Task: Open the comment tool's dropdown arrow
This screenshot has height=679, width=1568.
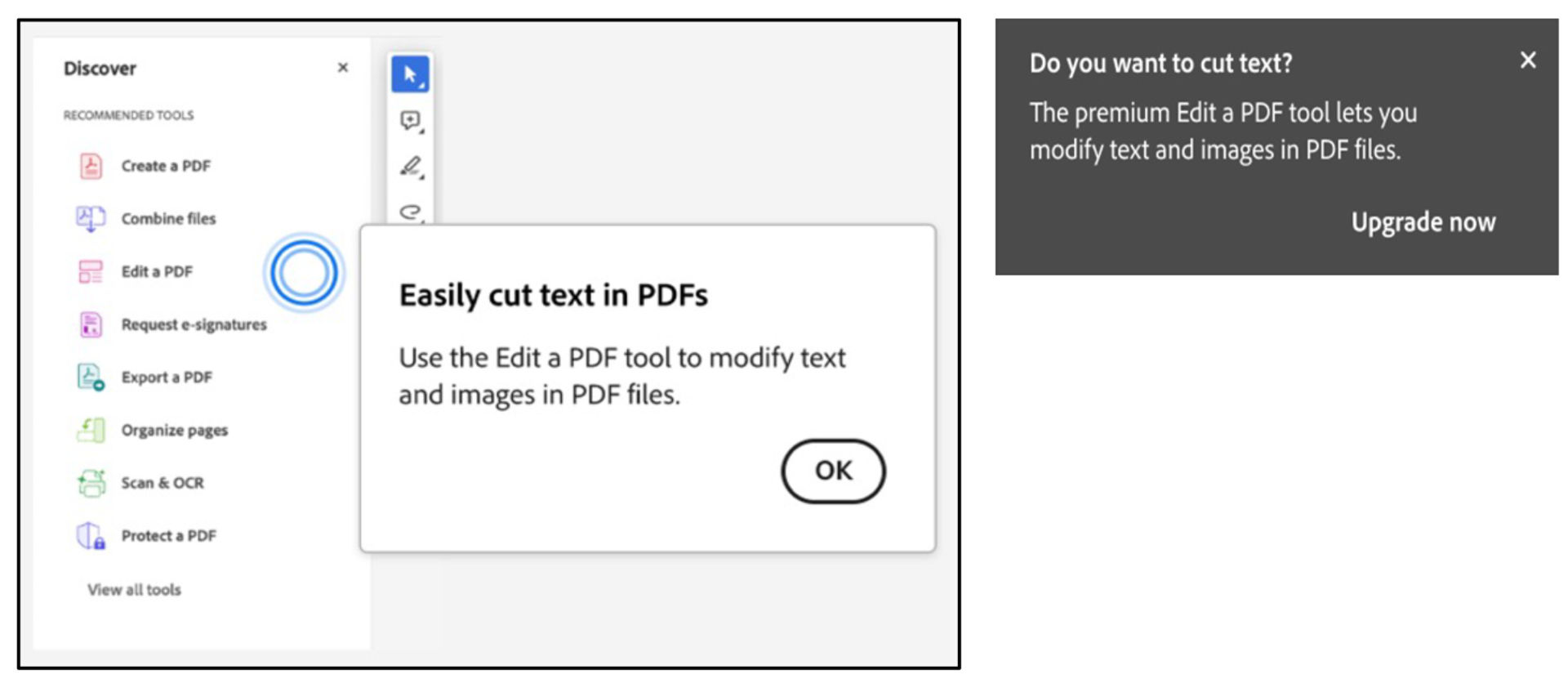Action: pyautogui.click(x=421, y=131)
